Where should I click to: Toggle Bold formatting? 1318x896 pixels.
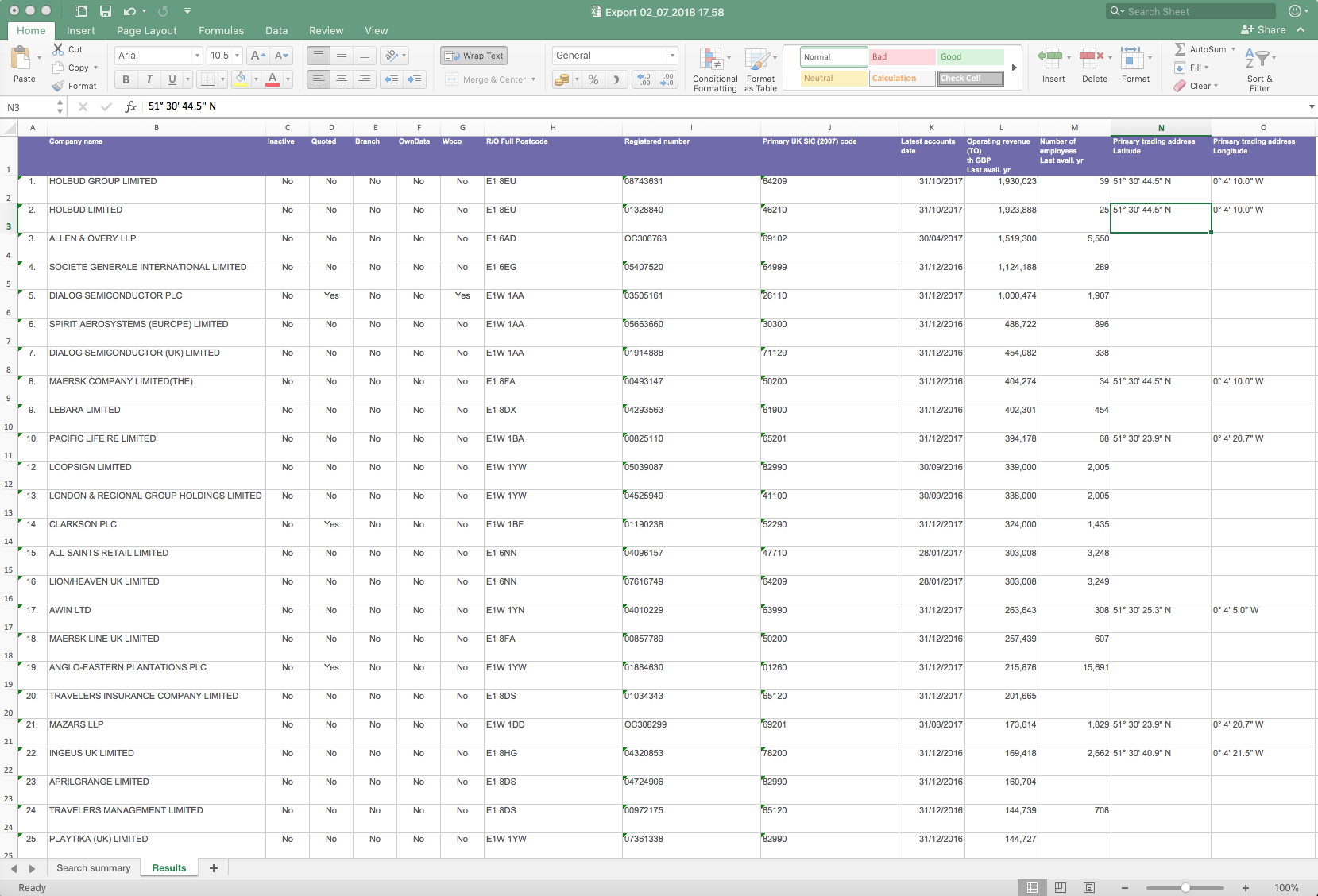click(x=126, y=79)
